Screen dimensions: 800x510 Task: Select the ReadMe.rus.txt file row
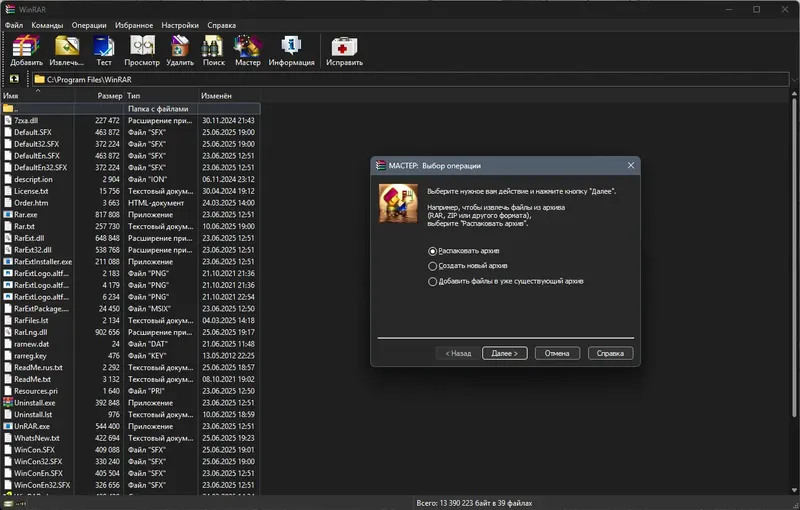[x=131, y=367]
